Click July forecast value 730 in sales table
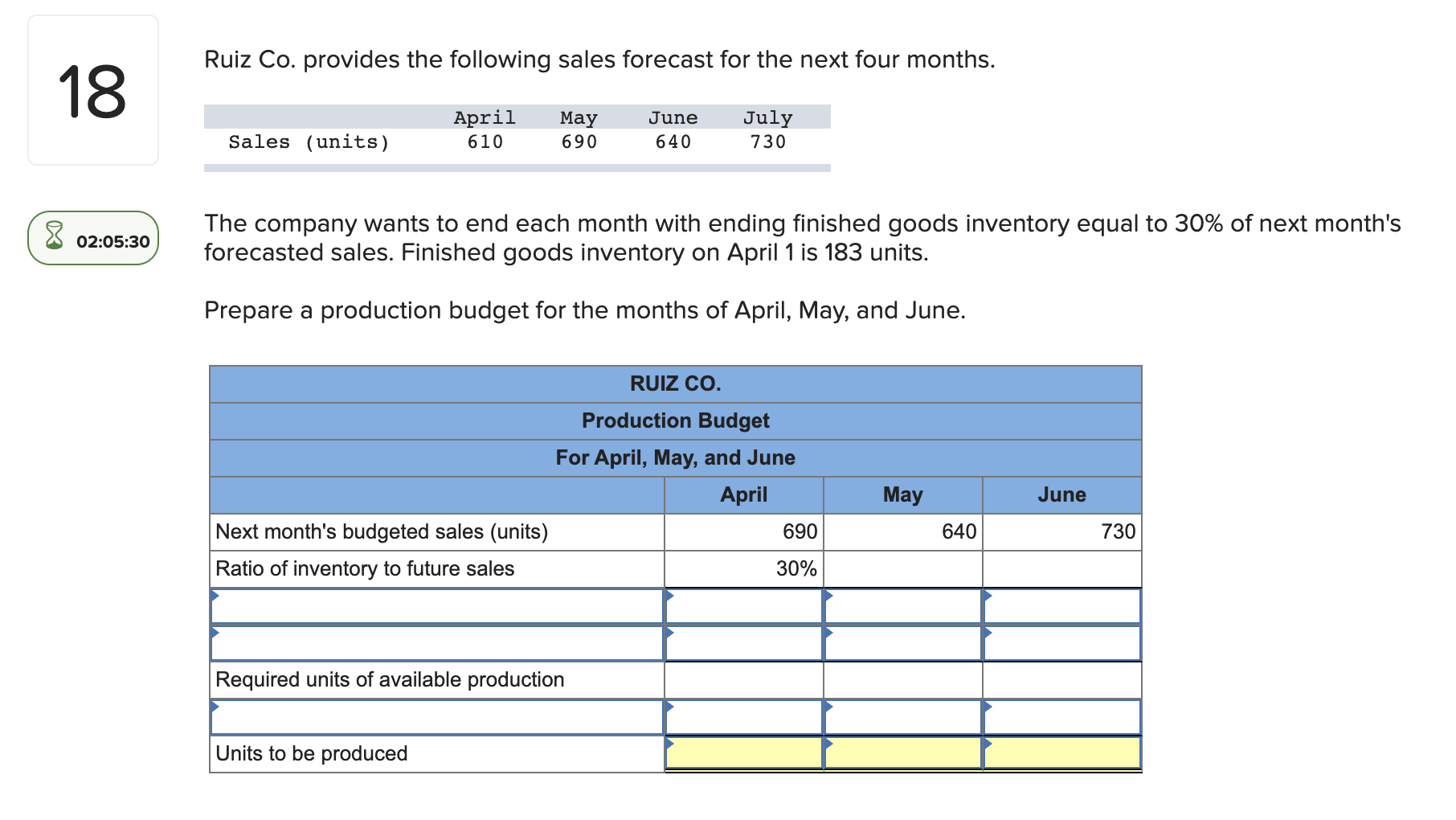 pyautogui.click(x=768, y=142)
